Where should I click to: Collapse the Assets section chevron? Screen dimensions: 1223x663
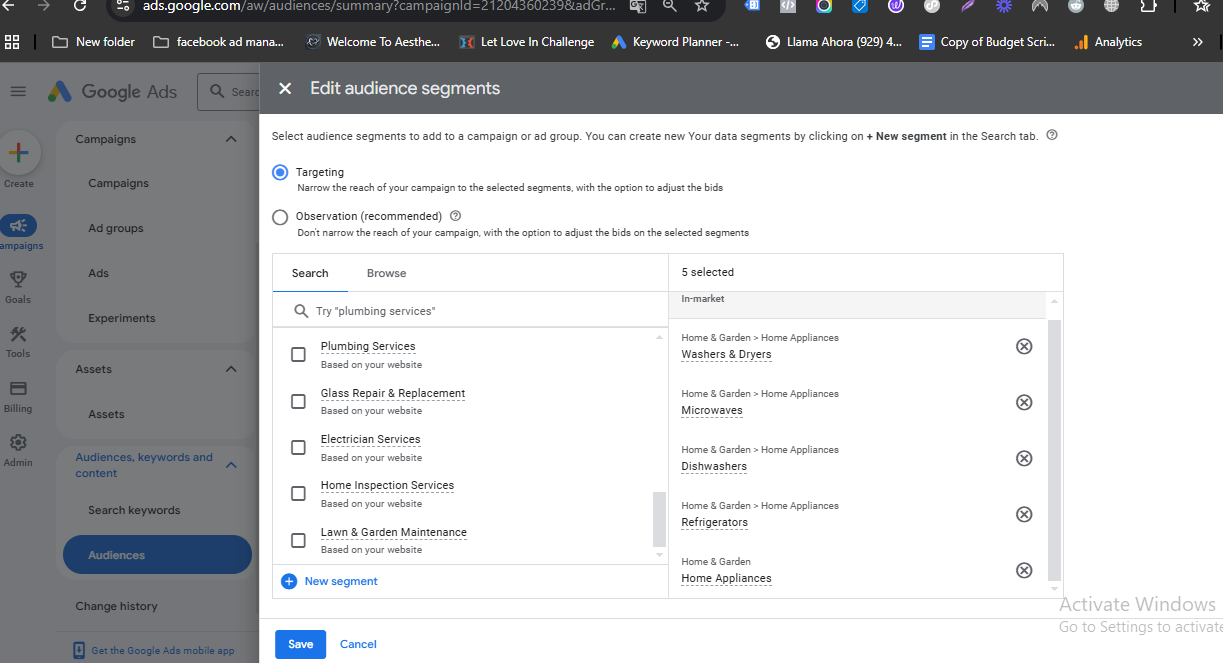(231, 369)
